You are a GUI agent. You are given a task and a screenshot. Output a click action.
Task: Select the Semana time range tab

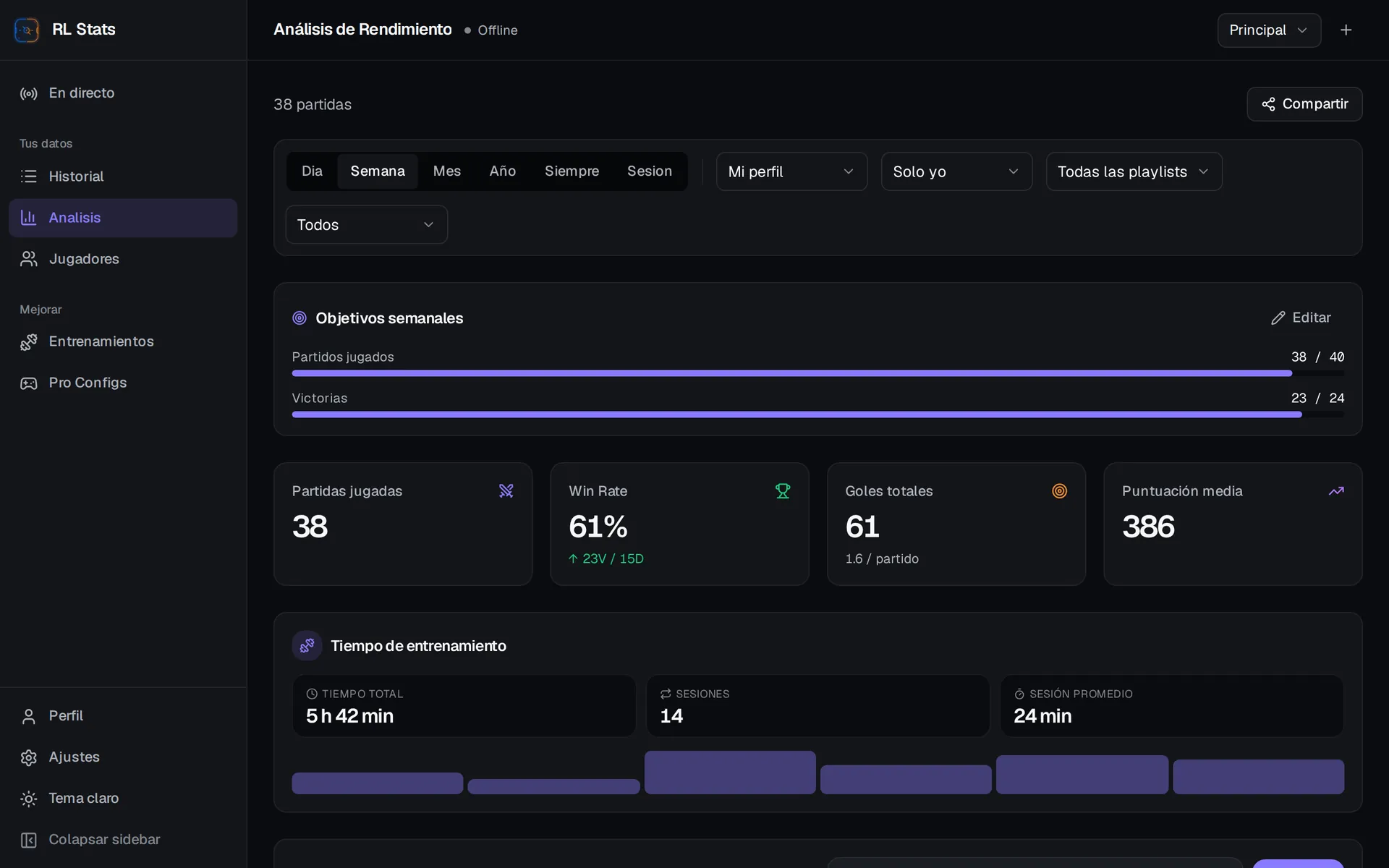point(378,171)
